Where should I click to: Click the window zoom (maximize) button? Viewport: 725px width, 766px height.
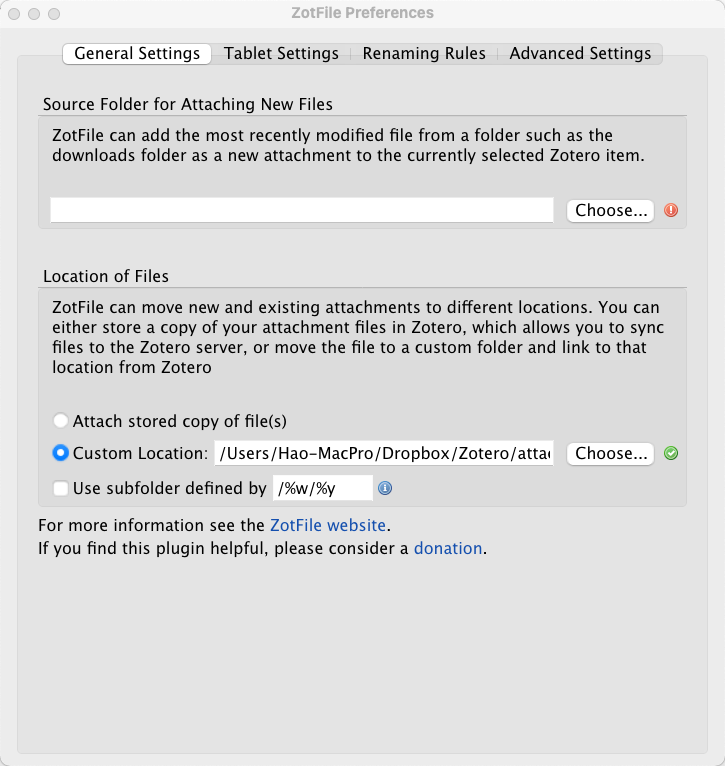[54, 14]
